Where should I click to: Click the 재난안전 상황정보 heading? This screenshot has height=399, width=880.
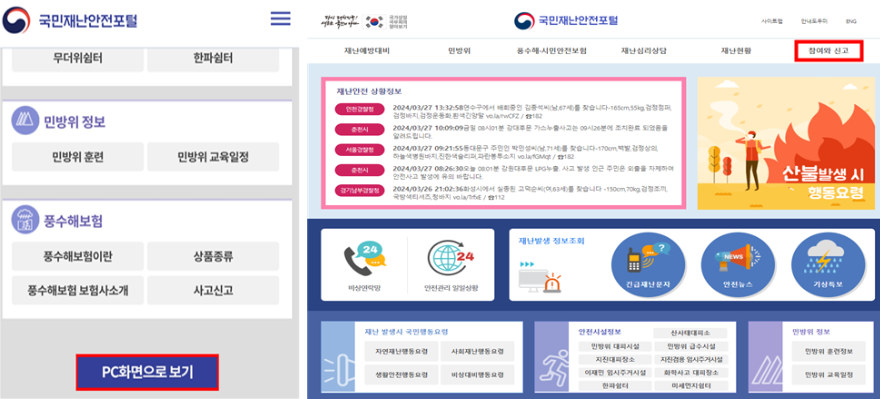369,91
